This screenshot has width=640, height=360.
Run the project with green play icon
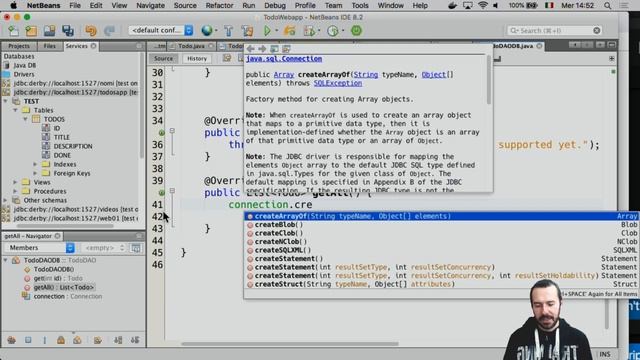point(267,31)
